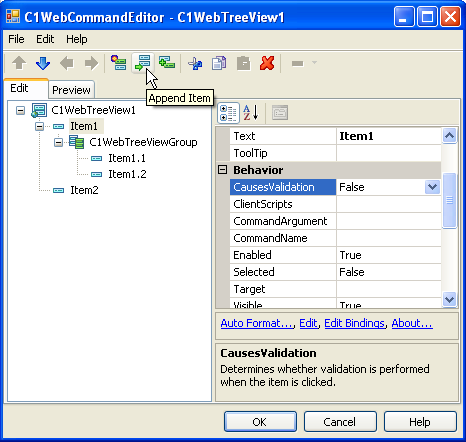Click the red X Delete icon
Screen dimensions: 466x442
click(x=267, y=63)
